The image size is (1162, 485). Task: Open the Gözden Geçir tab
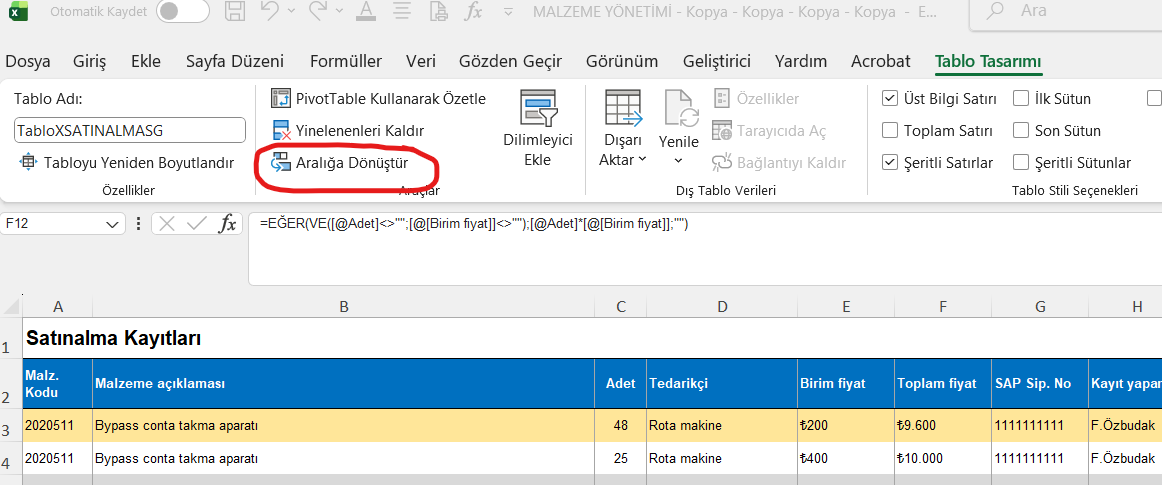[x=511, y=62]
